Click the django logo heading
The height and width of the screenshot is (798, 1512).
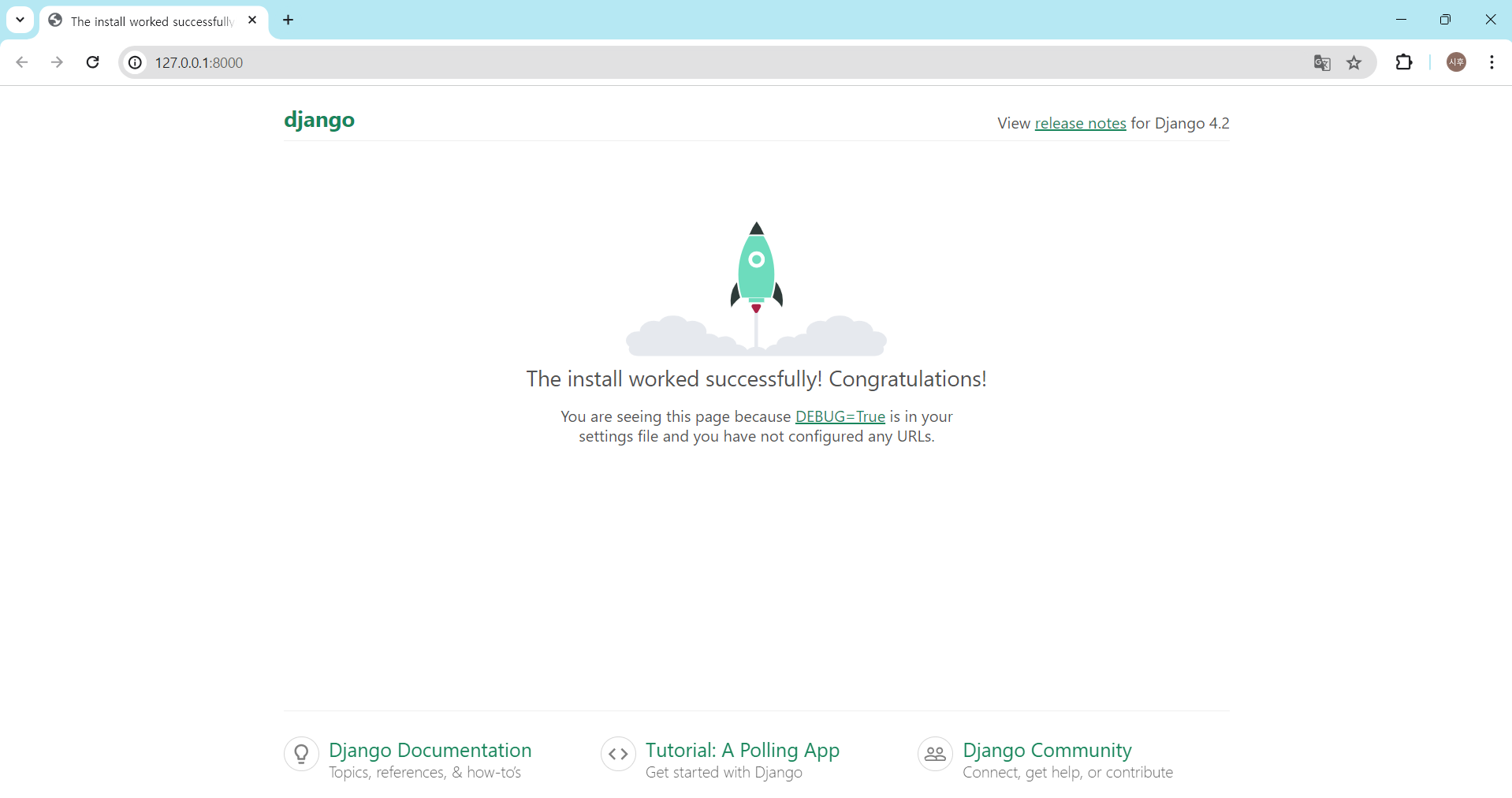point(319,120)
